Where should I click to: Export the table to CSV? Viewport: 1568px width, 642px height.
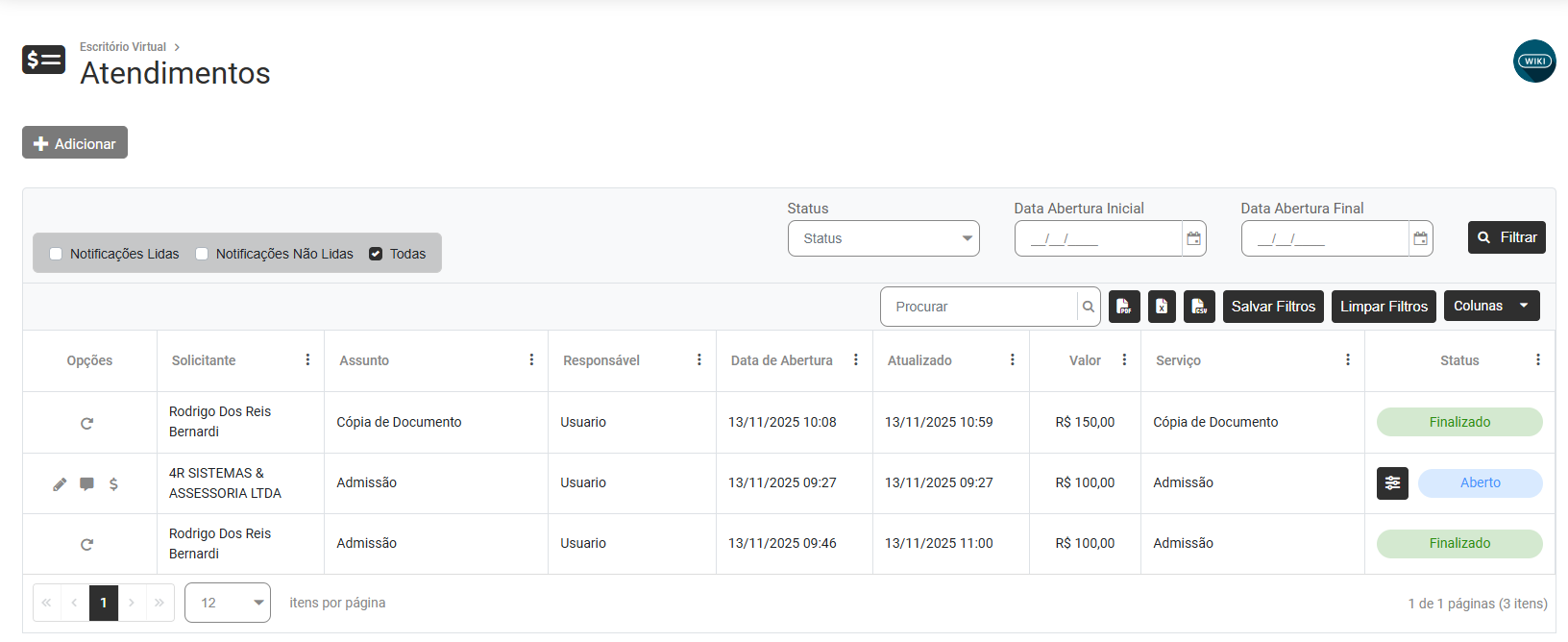pos(1199,307)
